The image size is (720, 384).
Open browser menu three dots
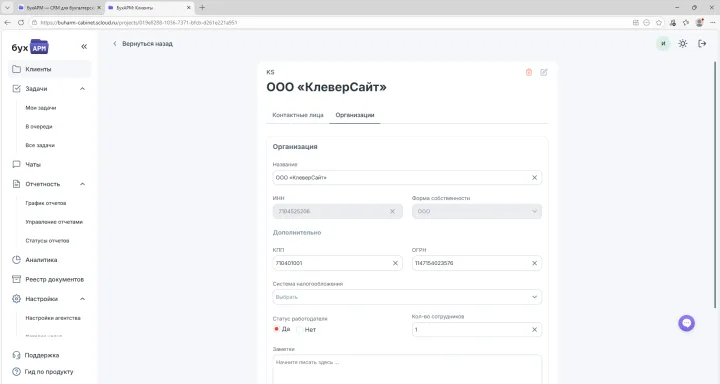[713, 23]
